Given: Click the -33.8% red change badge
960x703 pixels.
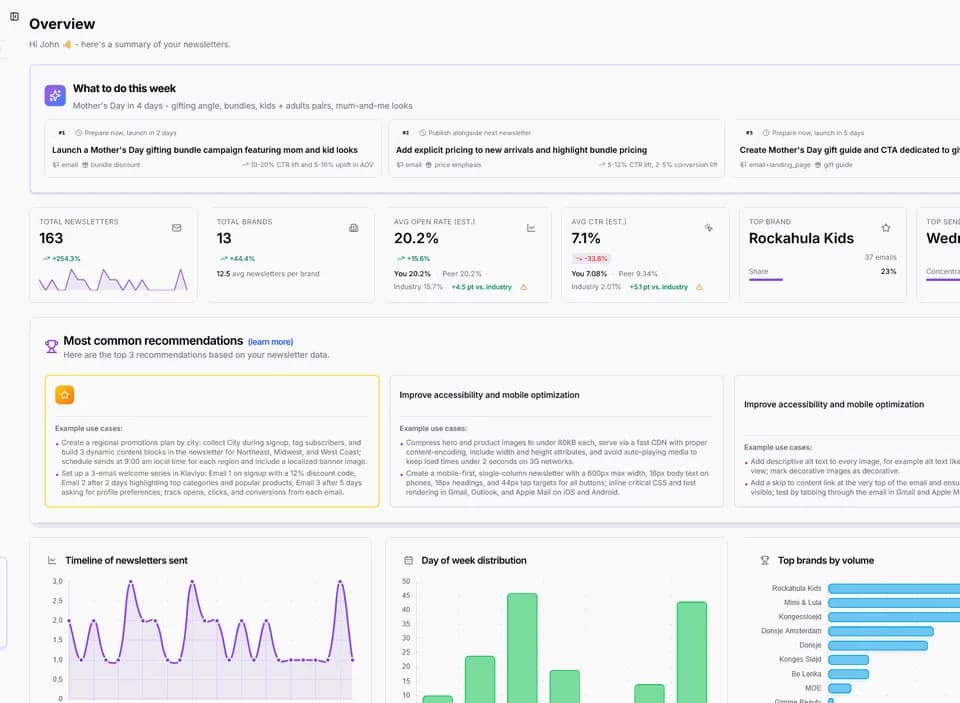Looking at the screenshot, I should 591,258.
